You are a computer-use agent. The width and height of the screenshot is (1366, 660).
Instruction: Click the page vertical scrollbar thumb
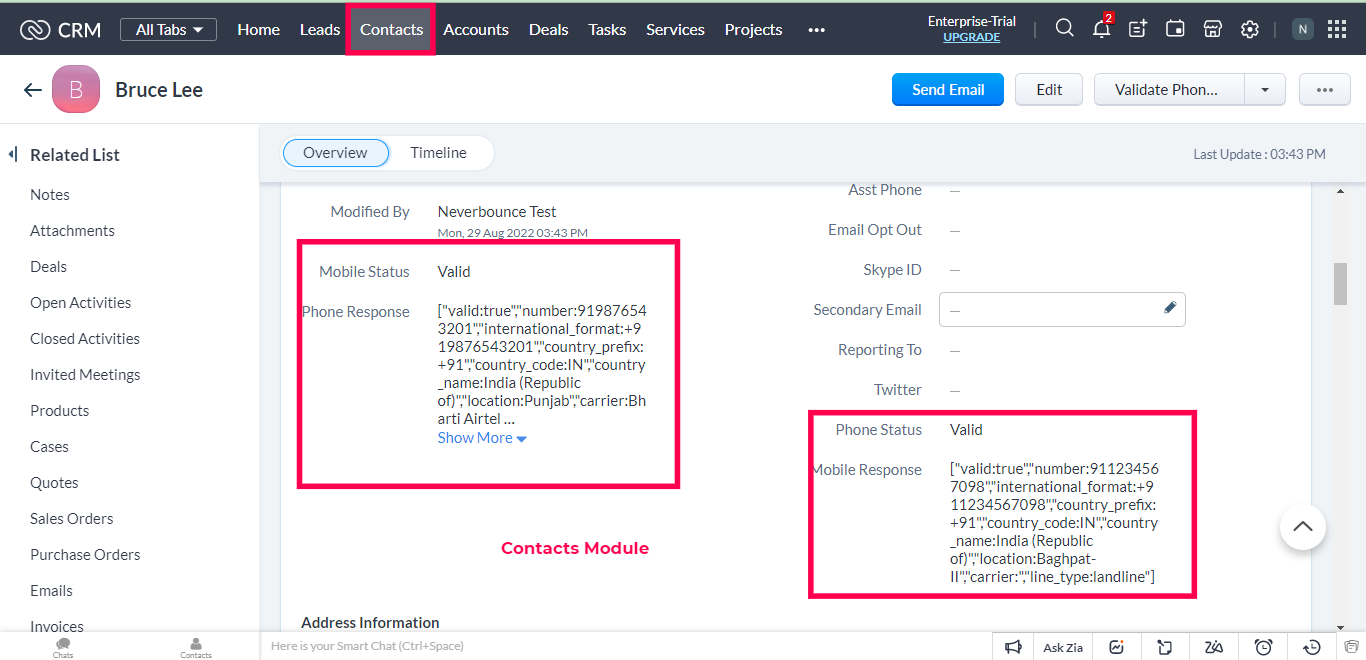tap(1340, 284)
